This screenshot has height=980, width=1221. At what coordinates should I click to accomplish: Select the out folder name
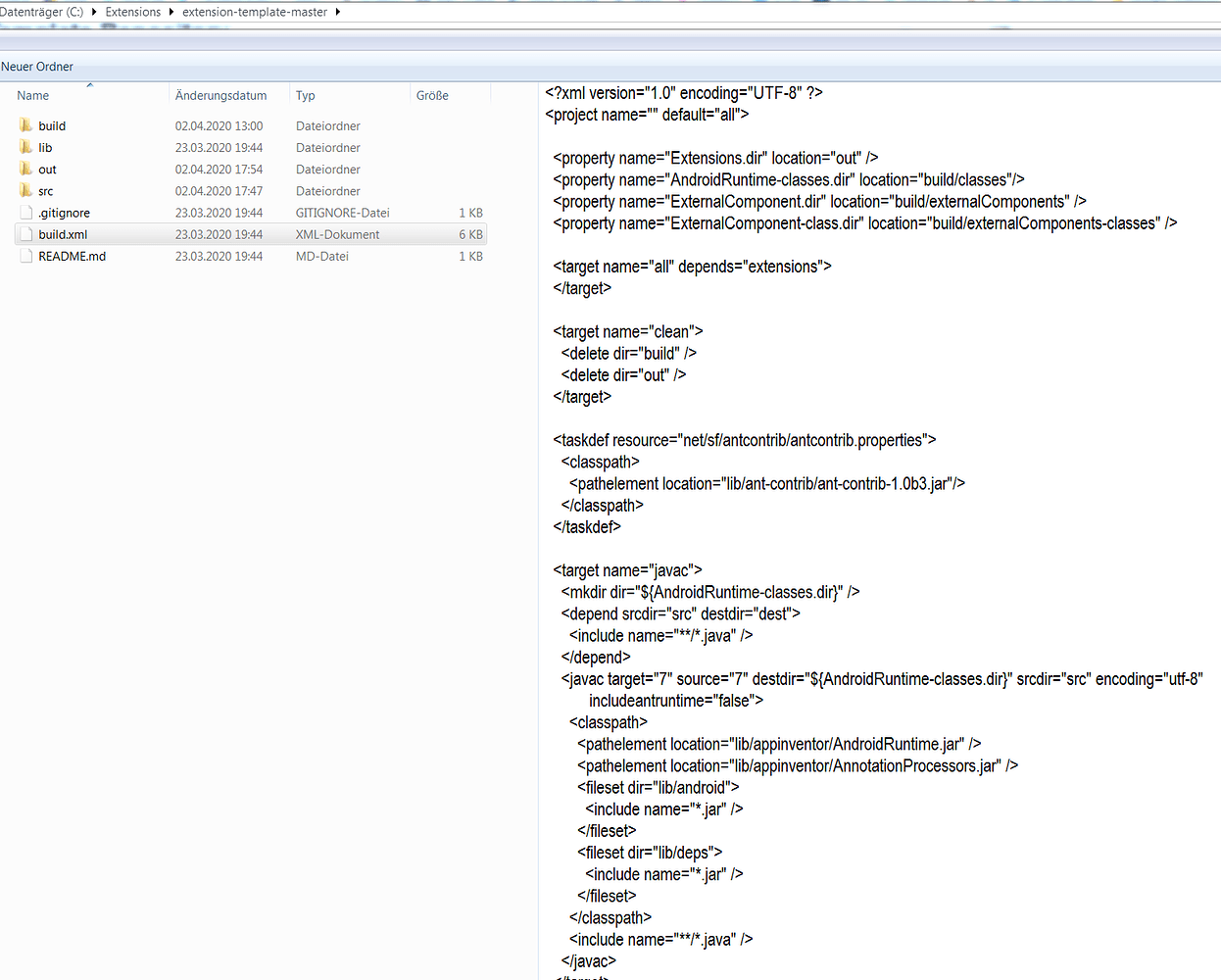click(47, 170)
